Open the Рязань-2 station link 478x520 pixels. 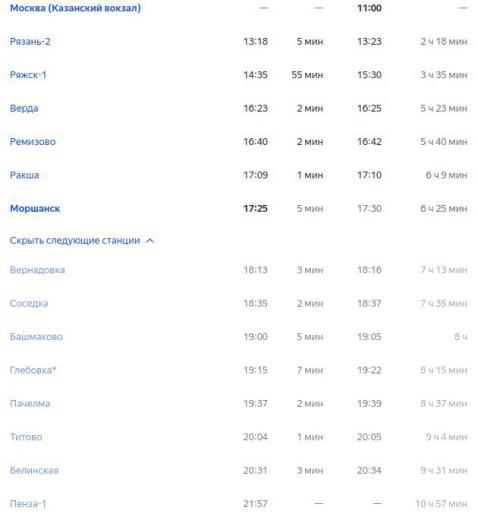(x=30, y=42)
